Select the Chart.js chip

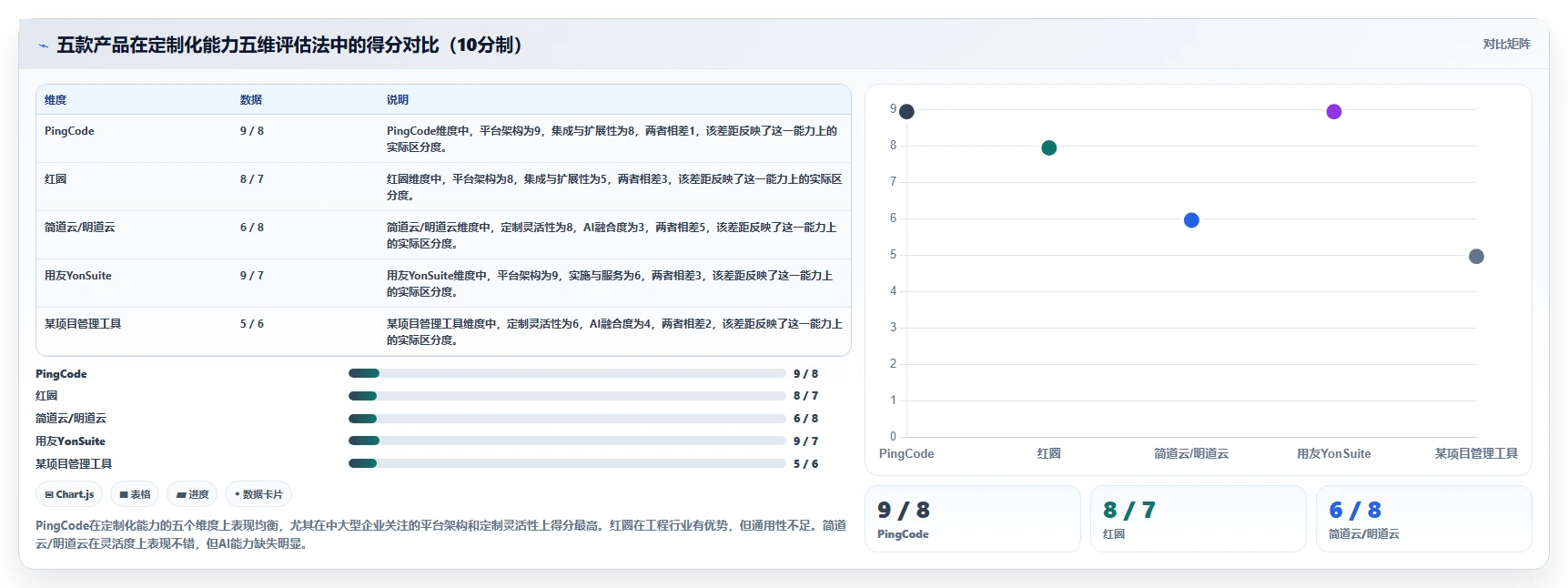pos(70,494)
